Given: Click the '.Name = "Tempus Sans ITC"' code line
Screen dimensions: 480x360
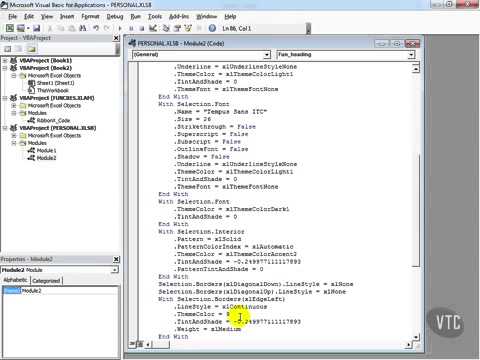Looking at the screenshot, I should (220, 112).
